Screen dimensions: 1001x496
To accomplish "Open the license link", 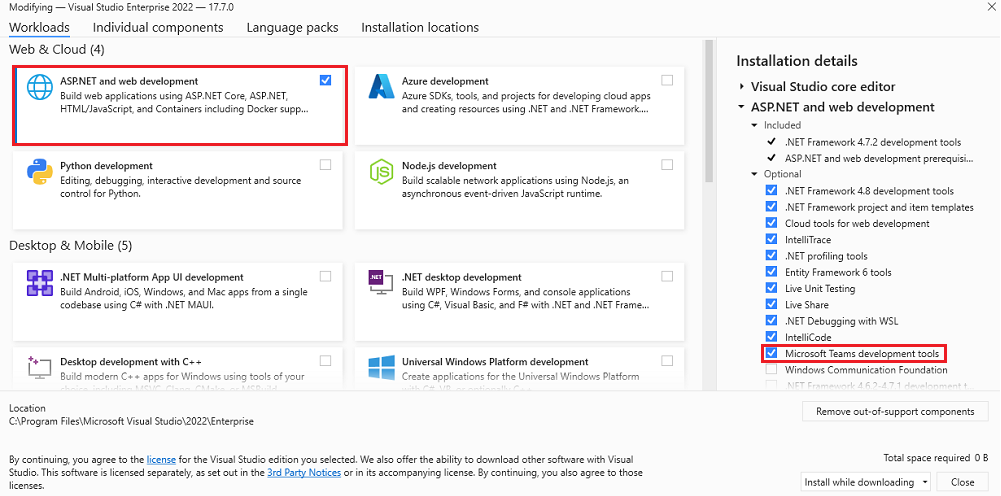I will pyautogui.click(x=162, y=459).
